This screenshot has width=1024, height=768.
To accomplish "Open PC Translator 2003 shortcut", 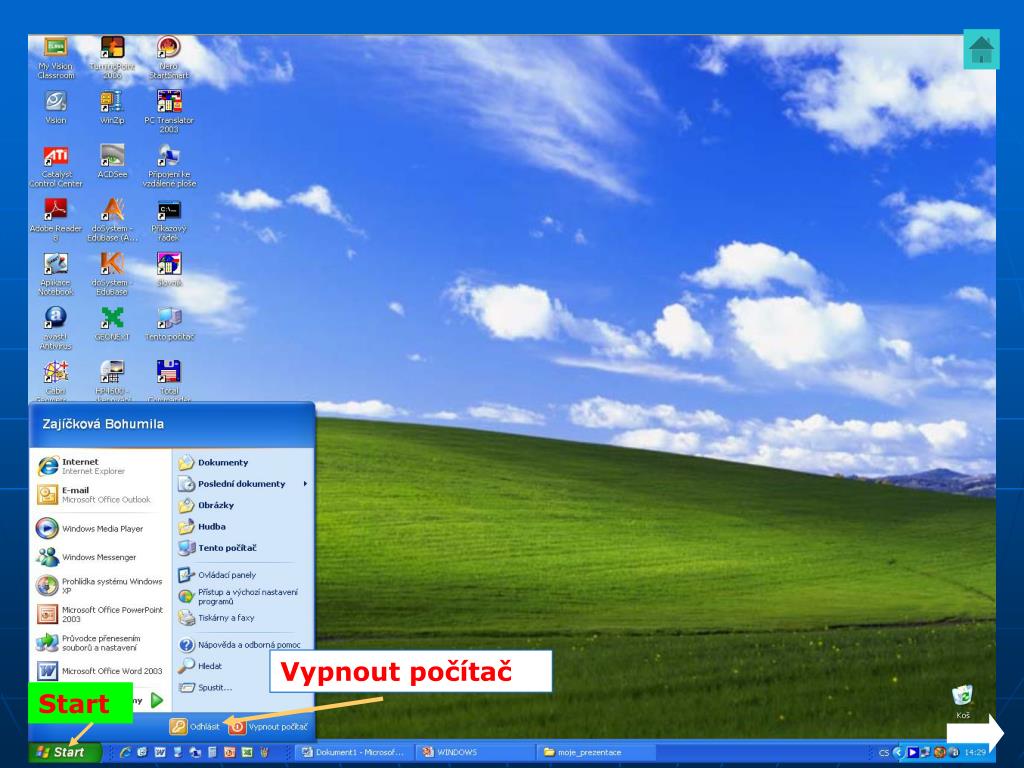I will [x=168, y=112].
